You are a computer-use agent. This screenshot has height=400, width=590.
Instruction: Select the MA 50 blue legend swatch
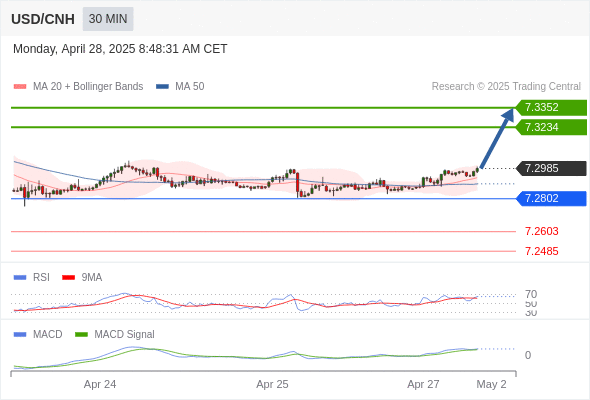click(x=162, y=87)
